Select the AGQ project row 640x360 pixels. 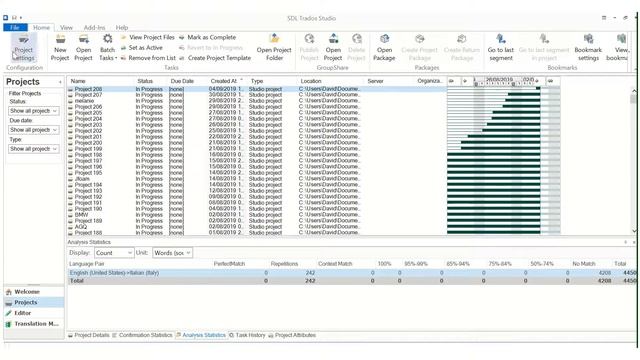257,227
